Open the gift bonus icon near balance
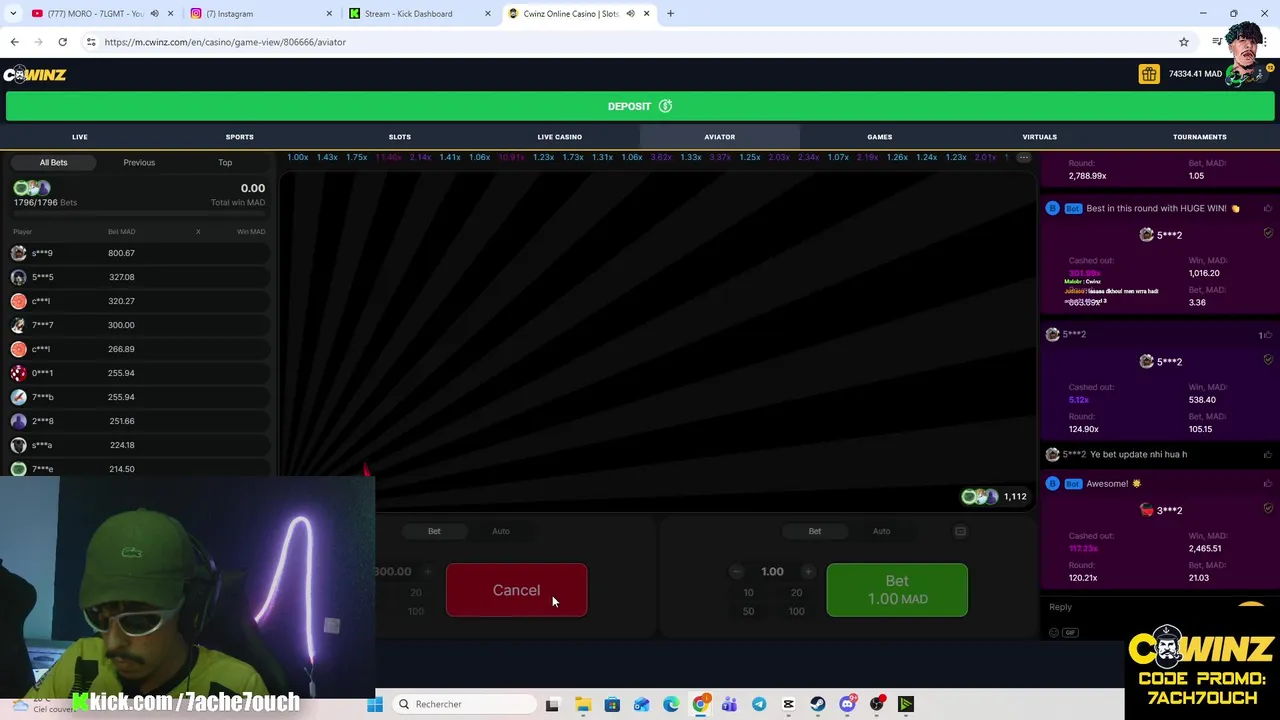 pos(1149,74)
